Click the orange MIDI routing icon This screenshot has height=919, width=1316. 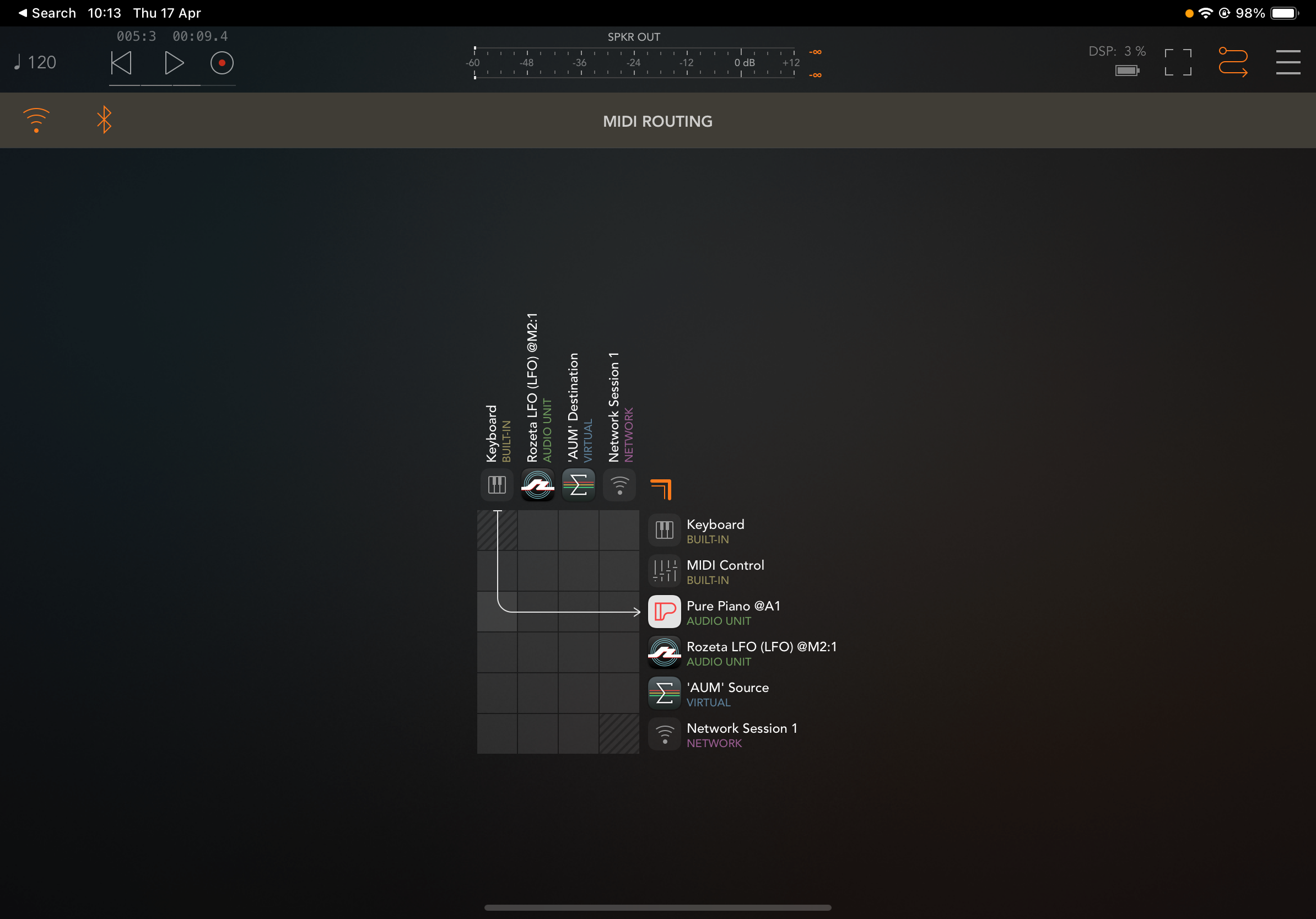1232,62
